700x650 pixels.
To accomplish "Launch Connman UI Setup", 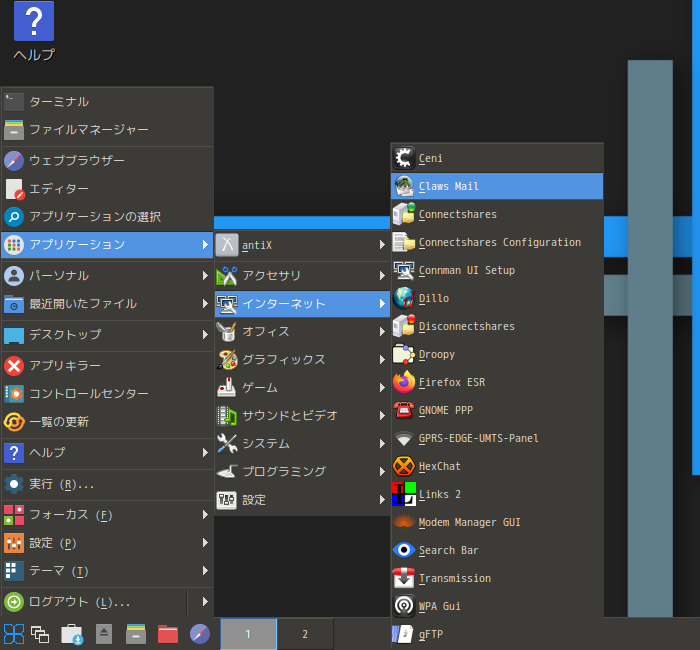I will [x=497, y=270].
